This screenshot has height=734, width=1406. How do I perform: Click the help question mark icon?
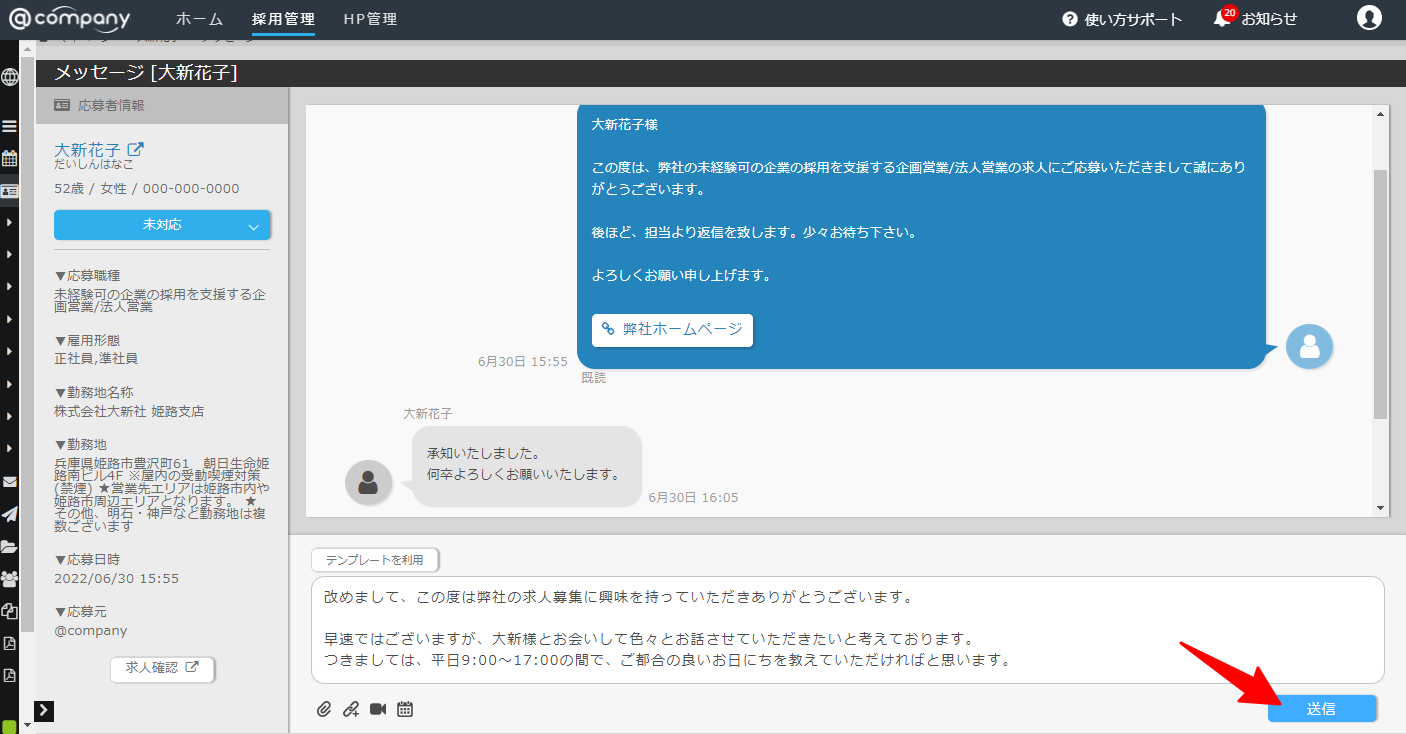[1070, 19]
